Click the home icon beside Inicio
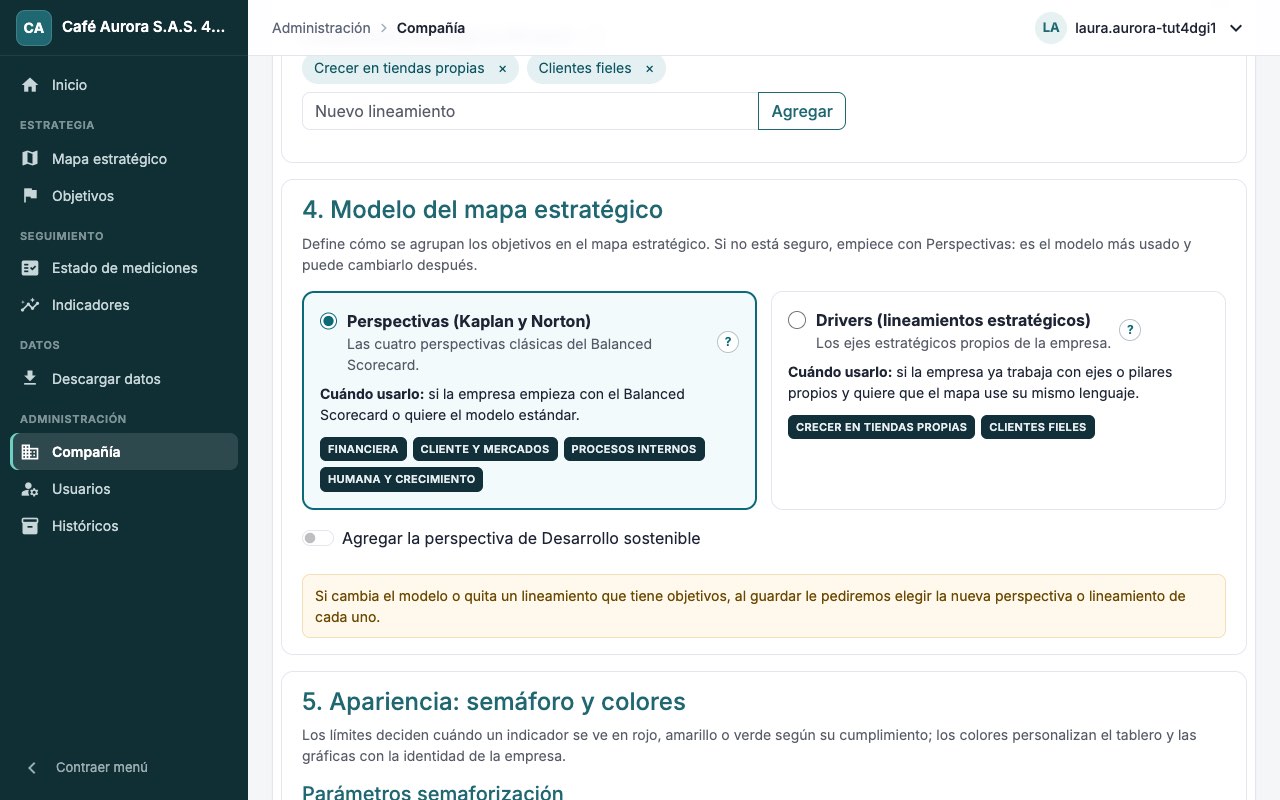The height and width of the screenshot is (800, 1280). click(30, 85)
